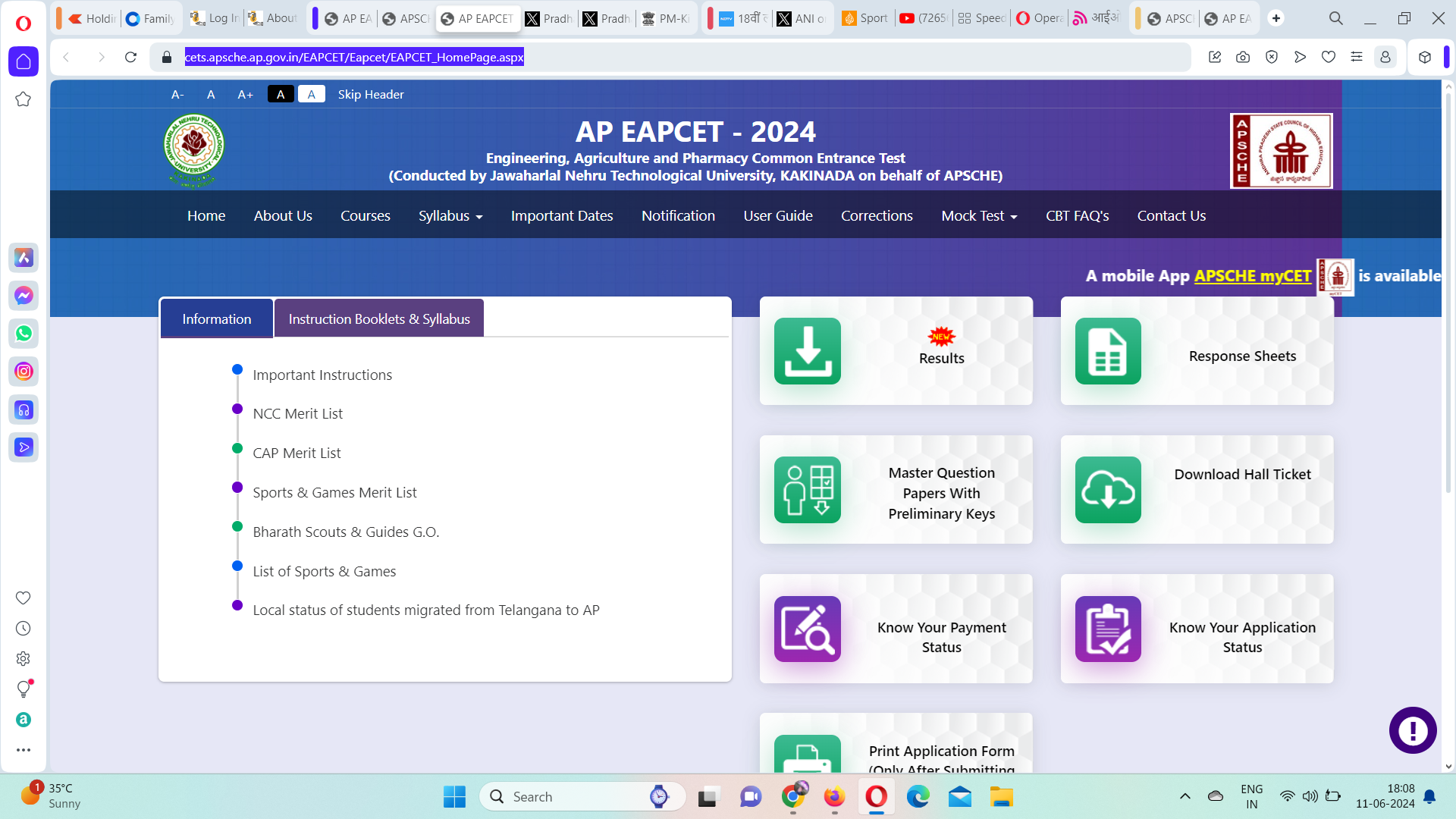1456x819 pixels.
Task: Open the Home menu item
Action: (x=206, y=216)
